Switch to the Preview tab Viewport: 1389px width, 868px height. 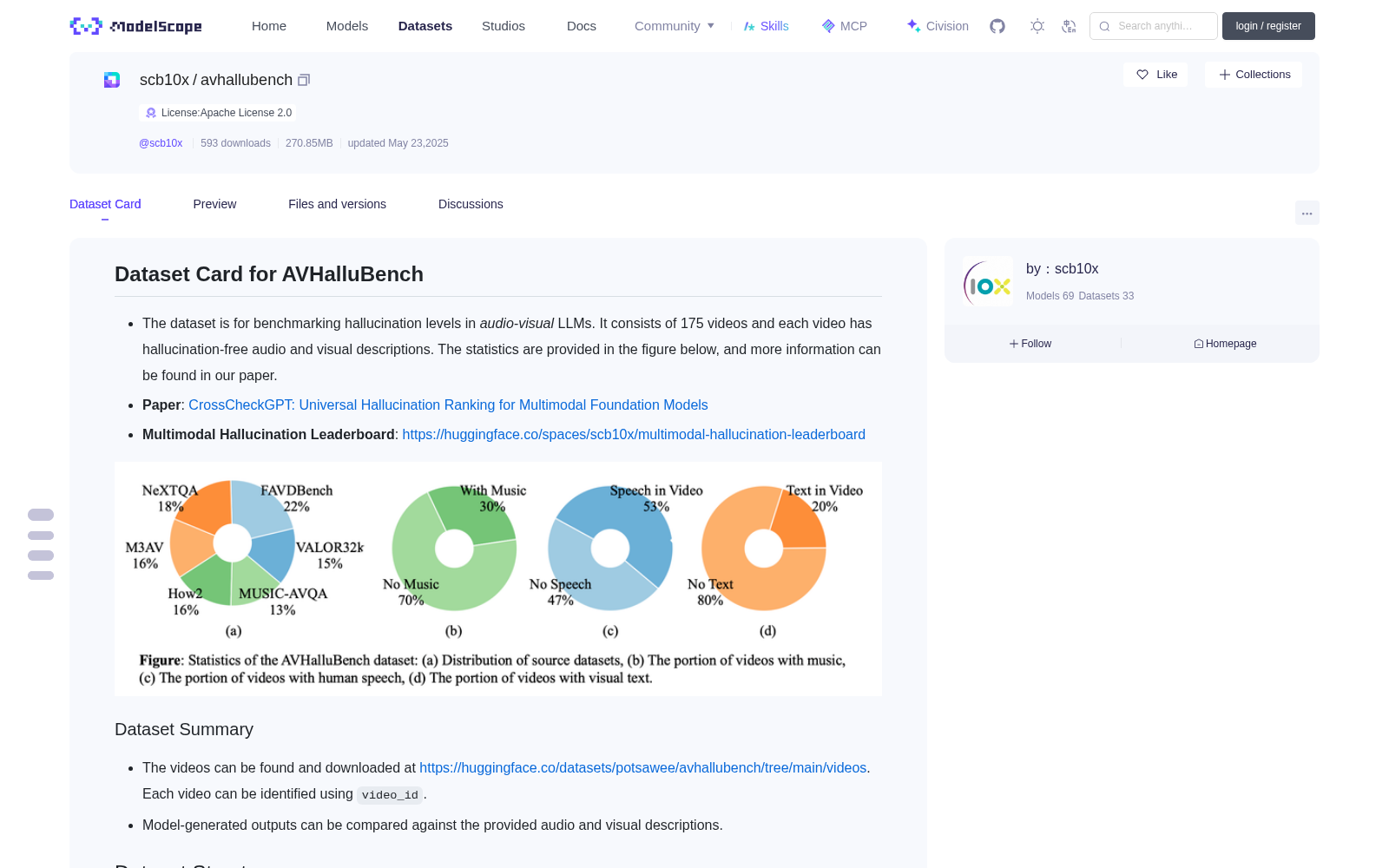click(x=214, y=204)
